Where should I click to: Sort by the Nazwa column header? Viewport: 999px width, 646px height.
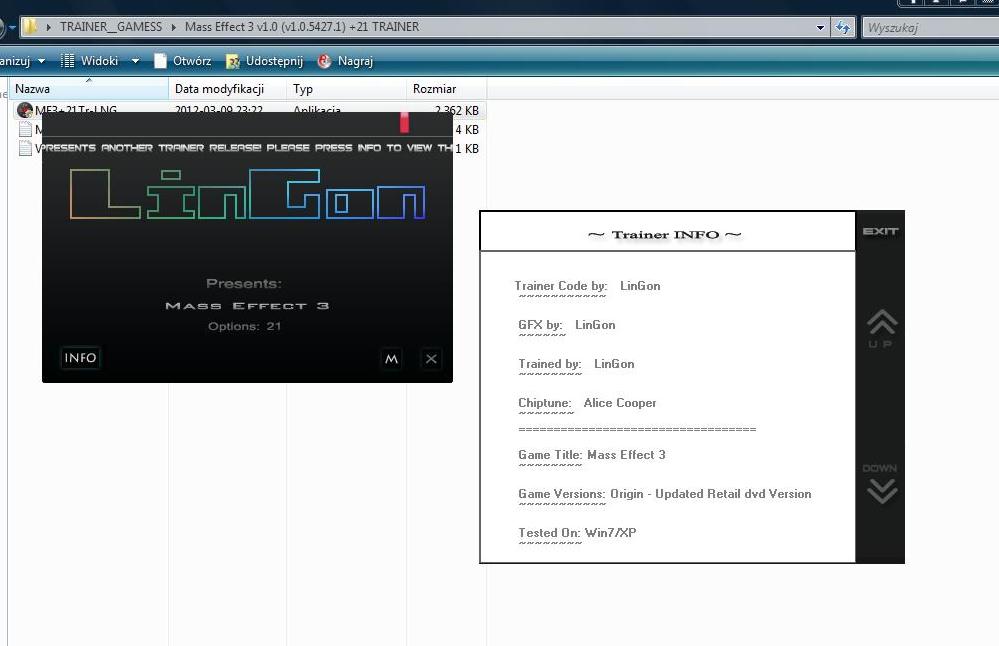pos(89,89)
